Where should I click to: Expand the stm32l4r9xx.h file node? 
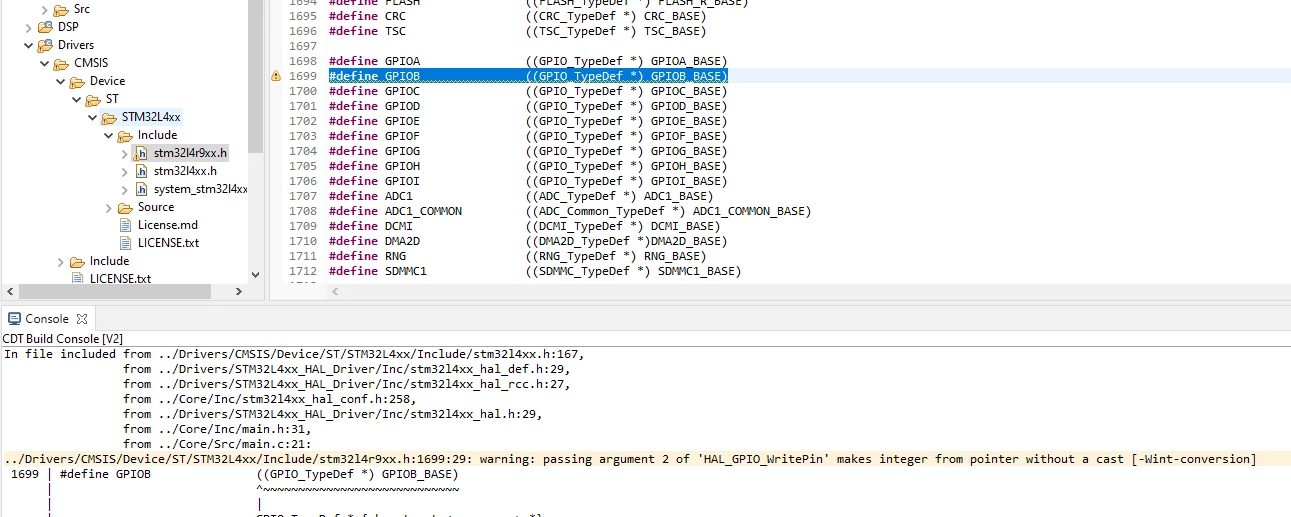click(124, 153)
